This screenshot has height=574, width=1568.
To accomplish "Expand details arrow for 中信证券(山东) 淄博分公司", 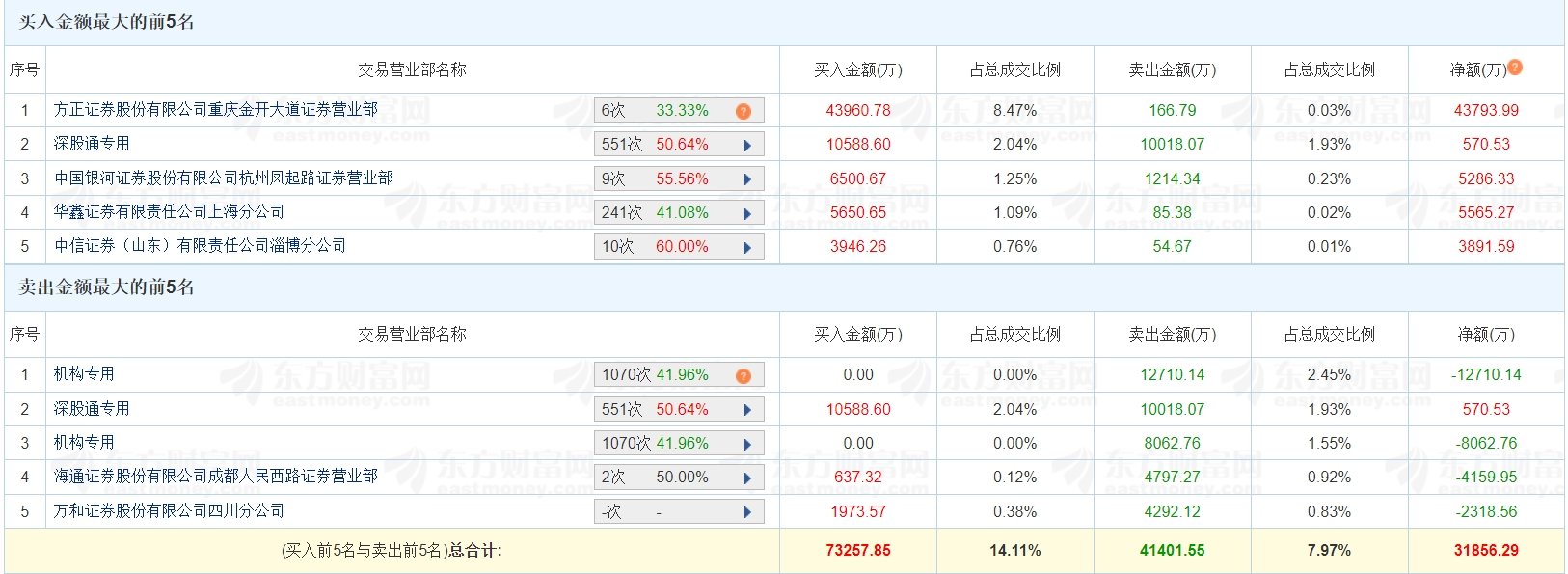I will pos(747,247).
